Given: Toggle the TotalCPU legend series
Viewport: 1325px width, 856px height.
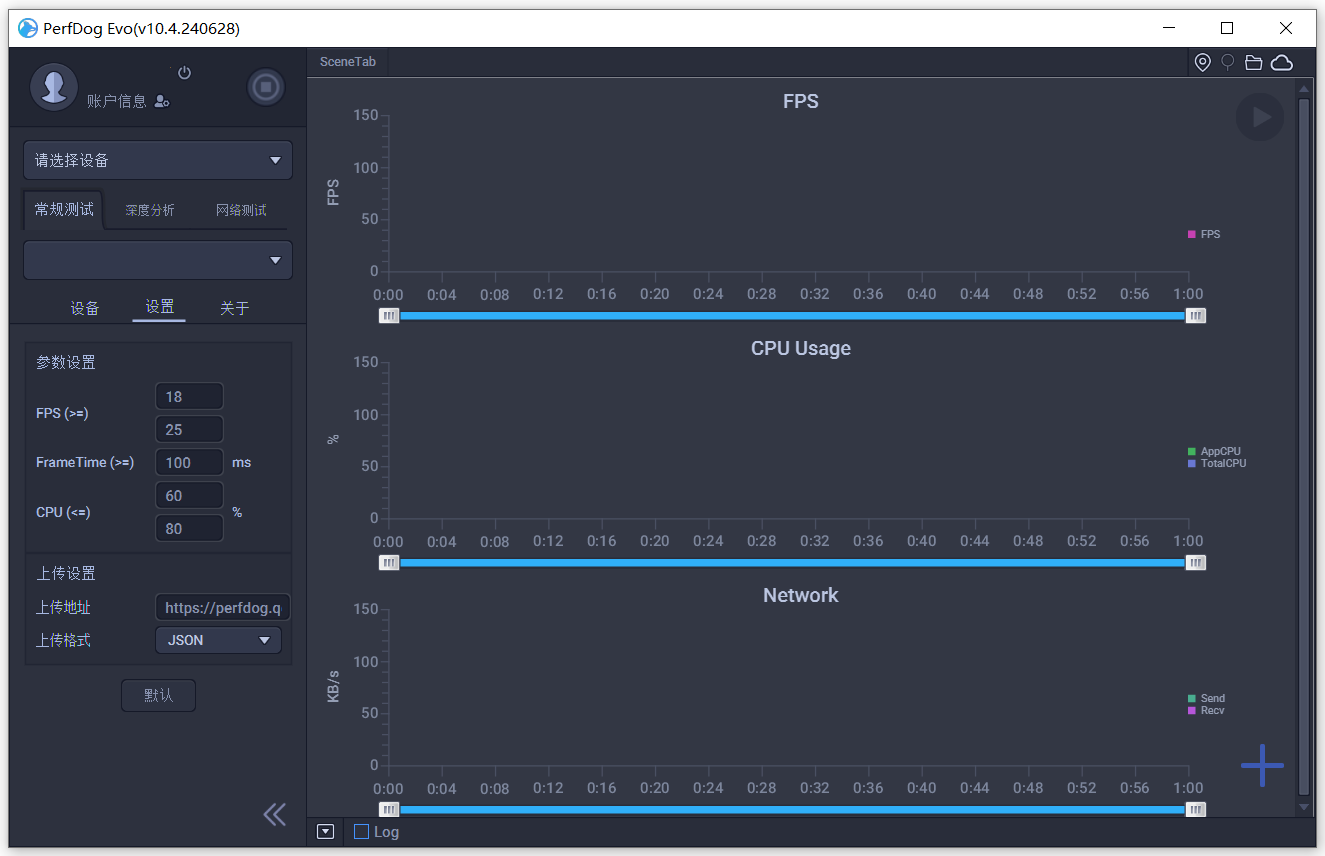Looking at the screenshot, I should (x=1217, y=463).
